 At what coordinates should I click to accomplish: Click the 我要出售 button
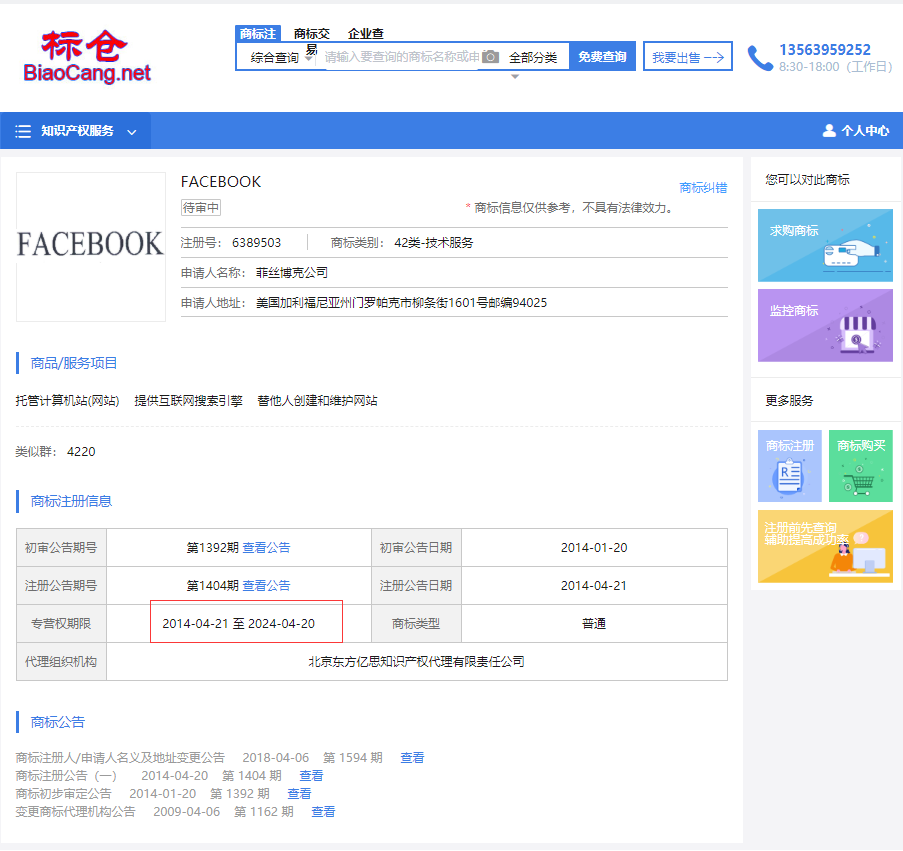(x=688, y=56)
